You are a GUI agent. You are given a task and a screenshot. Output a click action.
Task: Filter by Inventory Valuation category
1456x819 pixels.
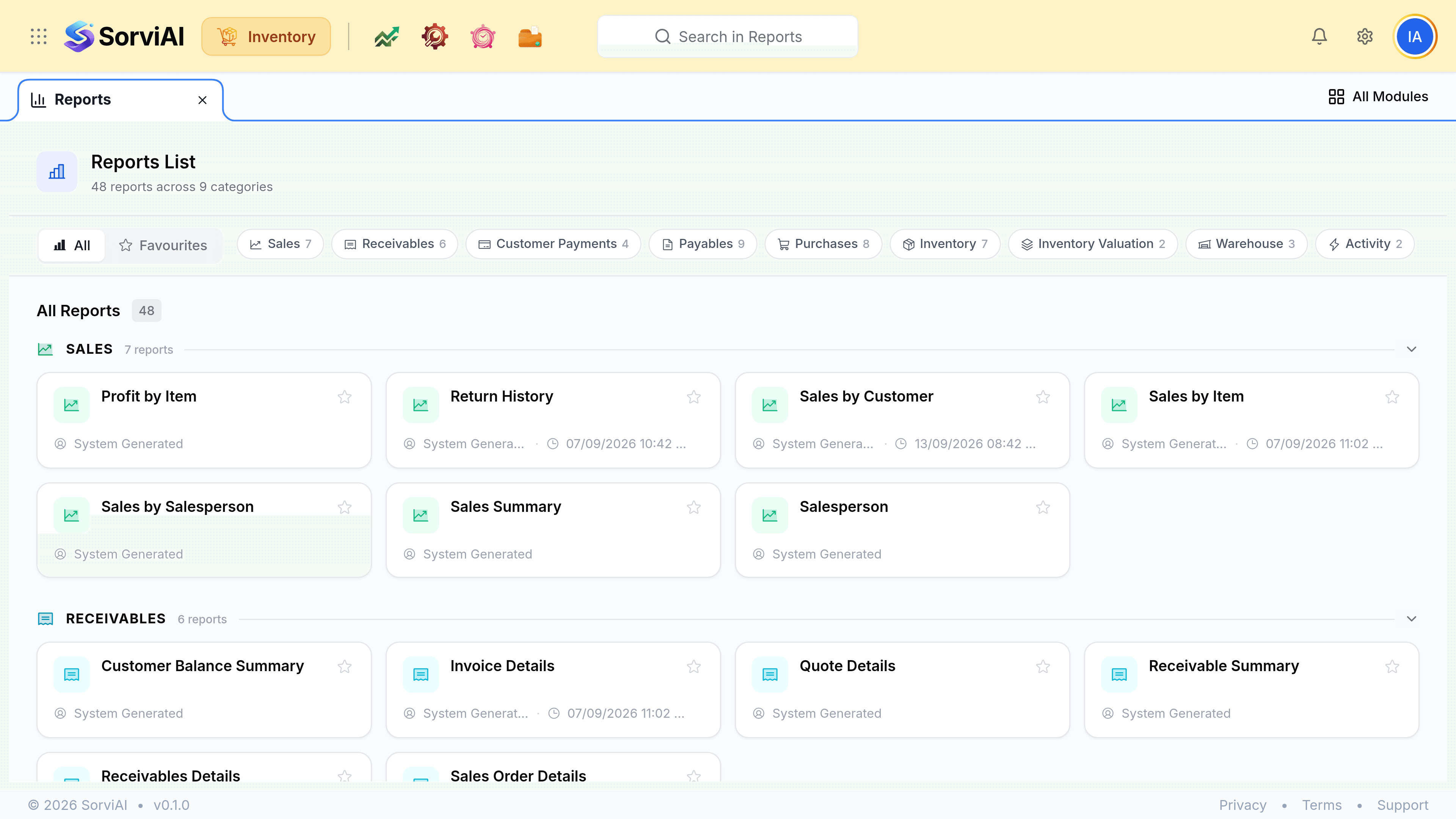[1093, 244]
